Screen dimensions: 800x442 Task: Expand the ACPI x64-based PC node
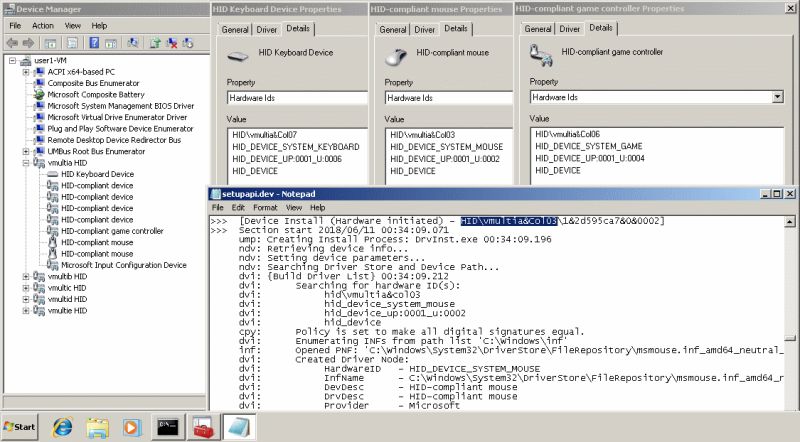26,72
